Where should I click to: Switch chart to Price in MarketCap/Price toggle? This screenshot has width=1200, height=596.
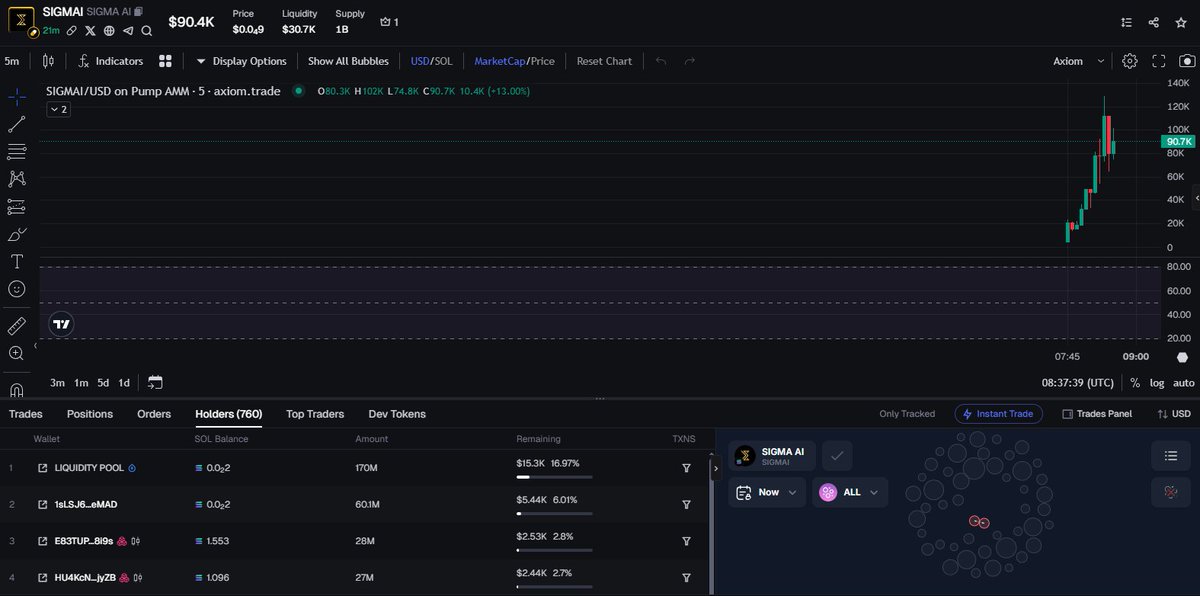pyautogui.click(x=543, y=61)
